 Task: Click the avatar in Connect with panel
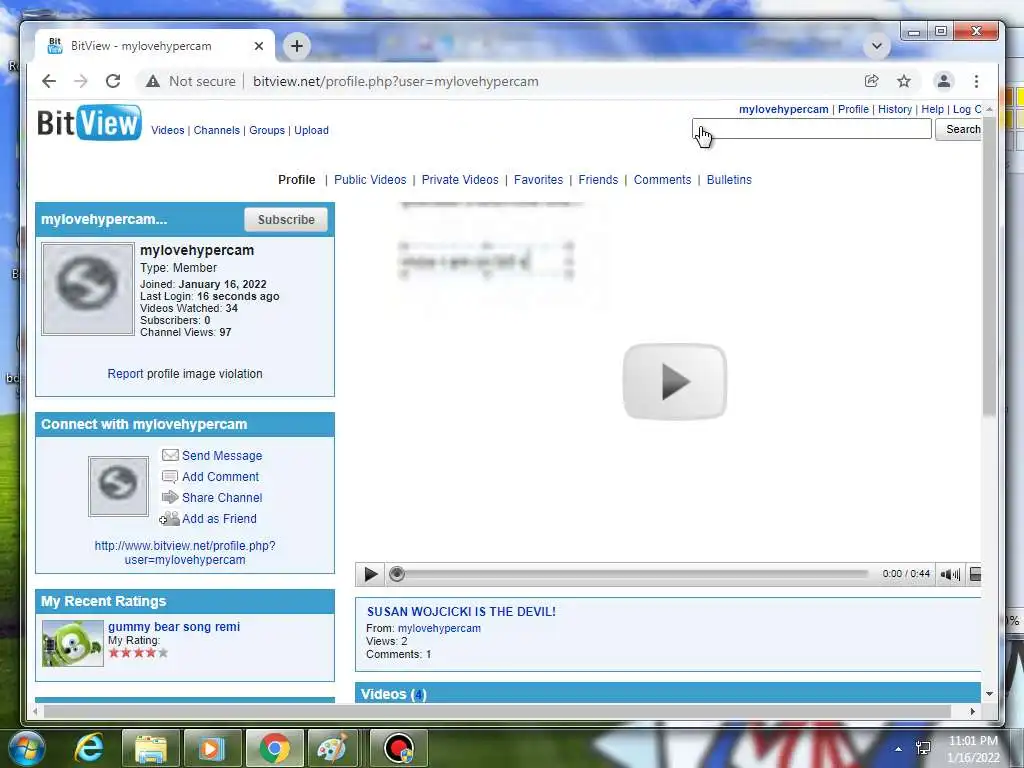(x=118, y=486)
